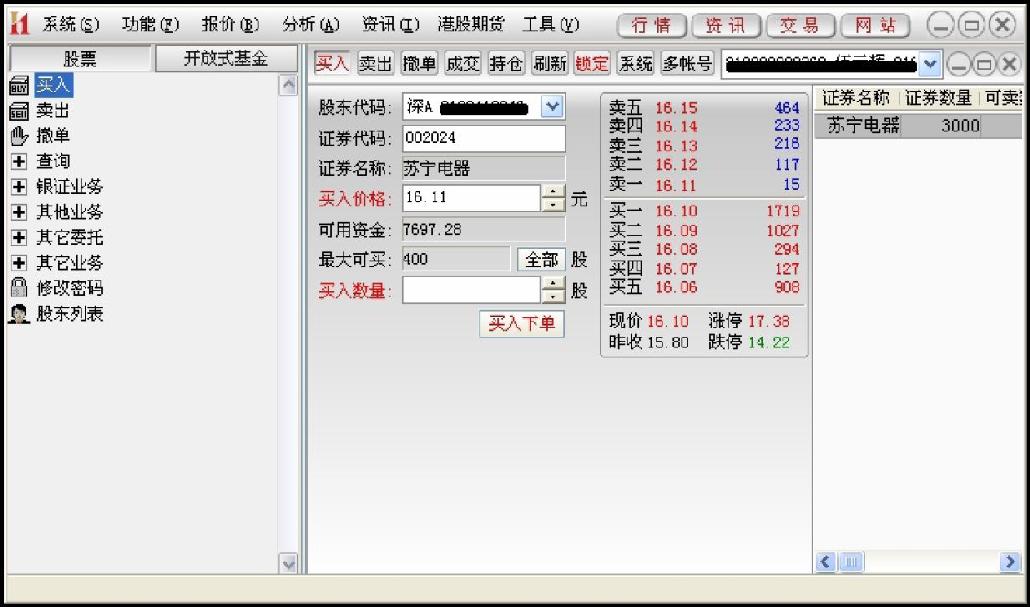Click the 证券数量 column header

point(938,99)
